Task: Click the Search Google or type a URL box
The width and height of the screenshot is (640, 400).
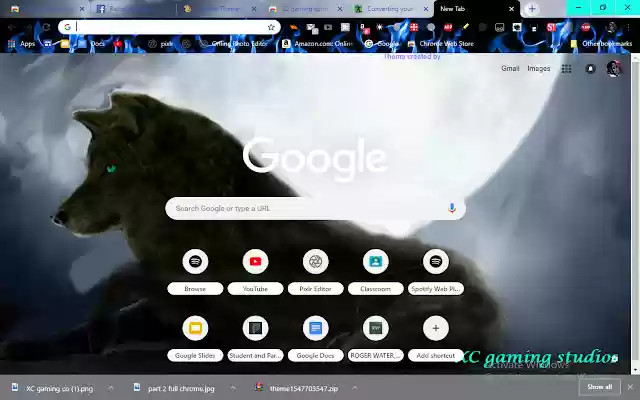Action: 315,208
